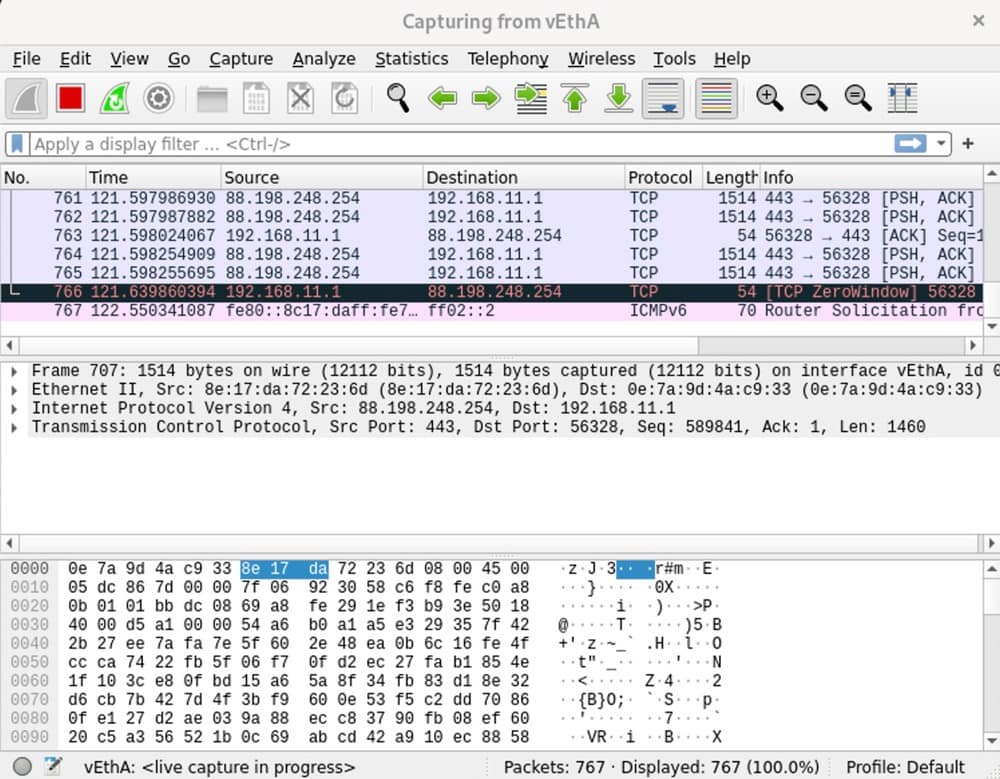Screen dimensions: 1000x779
Task: Expand the Transmission Control Protocol details
Action: pyautogui.click(x=13, y=427)
